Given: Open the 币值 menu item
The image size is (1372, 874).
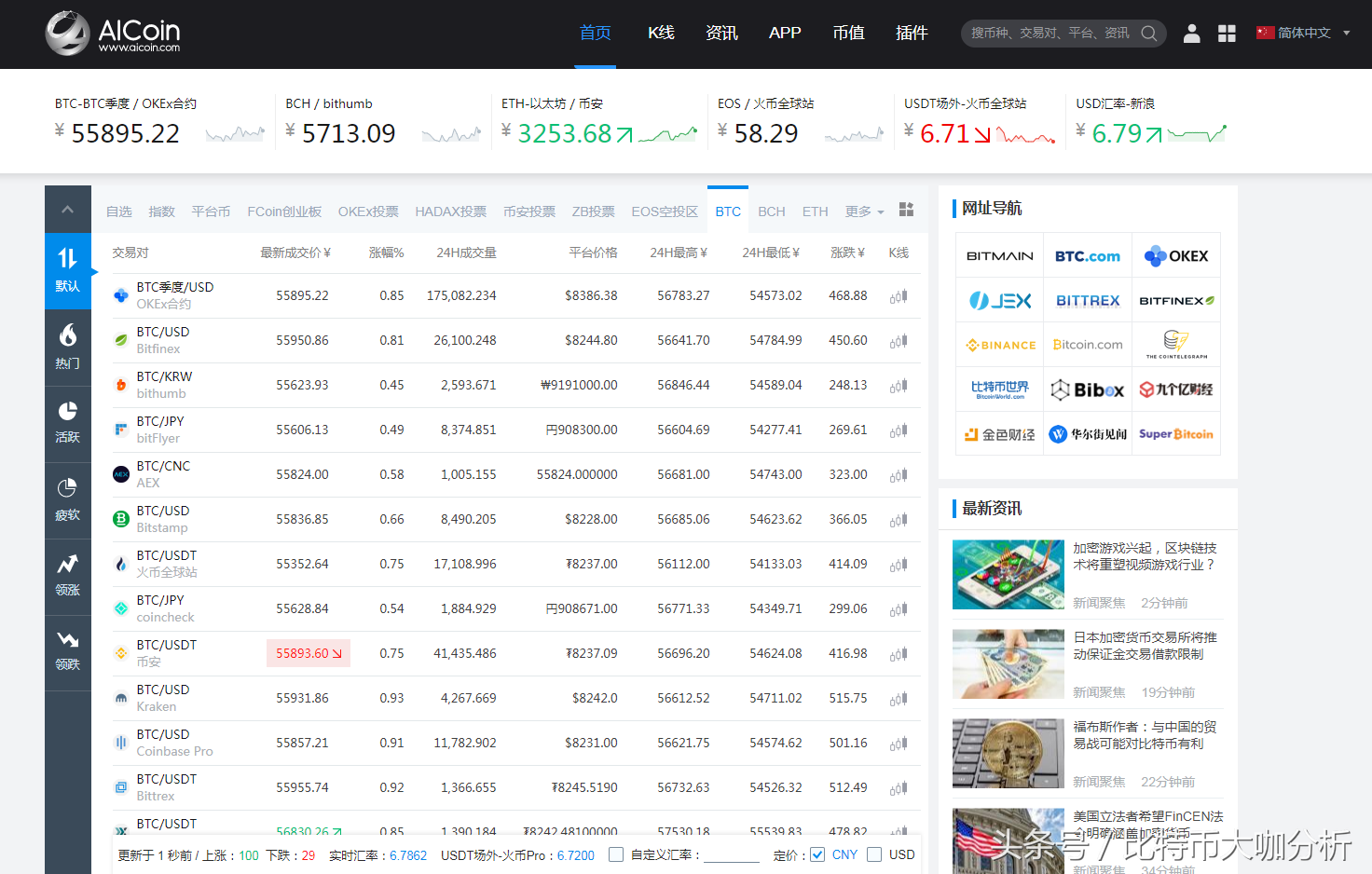Looking at the screenshot, I should [x=848, y=33].
